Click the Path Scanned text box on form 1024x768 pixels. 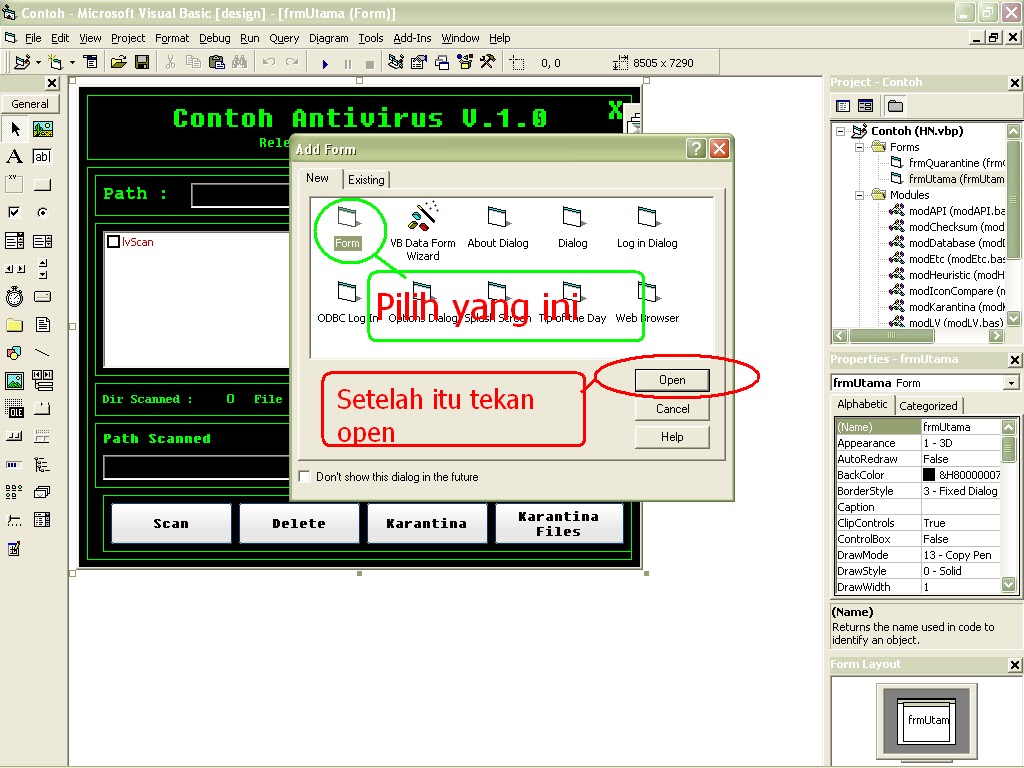196,467
